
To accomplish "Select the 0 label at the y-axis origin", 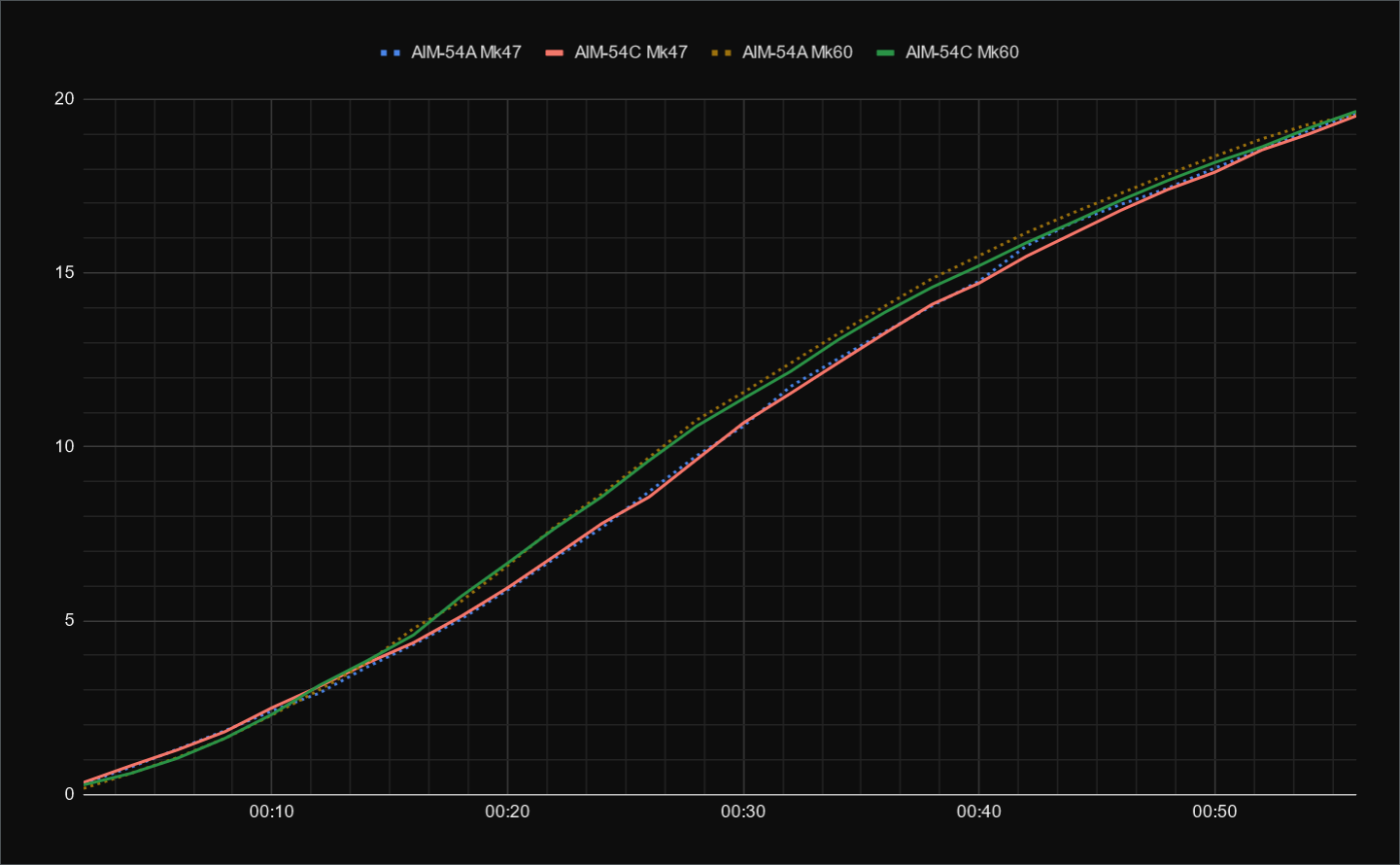I will (69, 794).
